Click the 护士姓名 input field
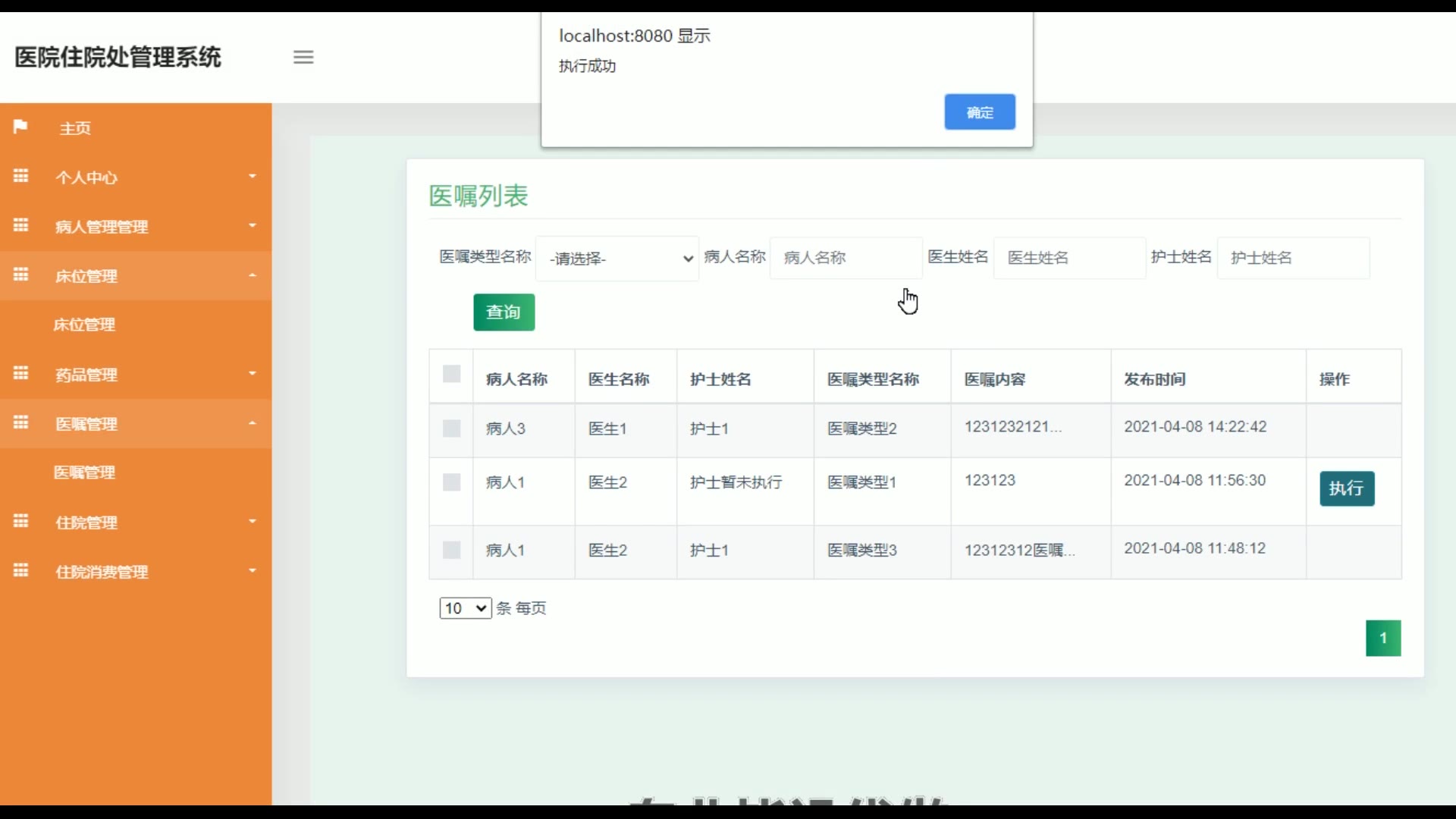1456x819 pixels. [1293, 258]
